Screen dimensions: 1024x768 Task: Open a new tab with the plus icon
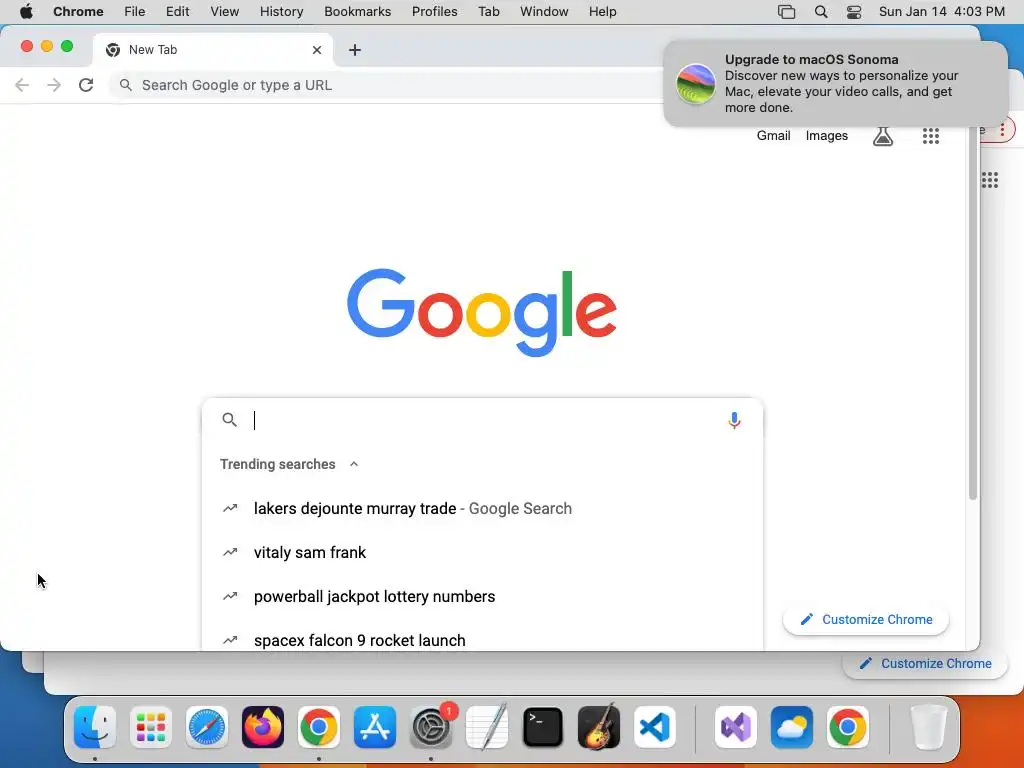point(355,50)
